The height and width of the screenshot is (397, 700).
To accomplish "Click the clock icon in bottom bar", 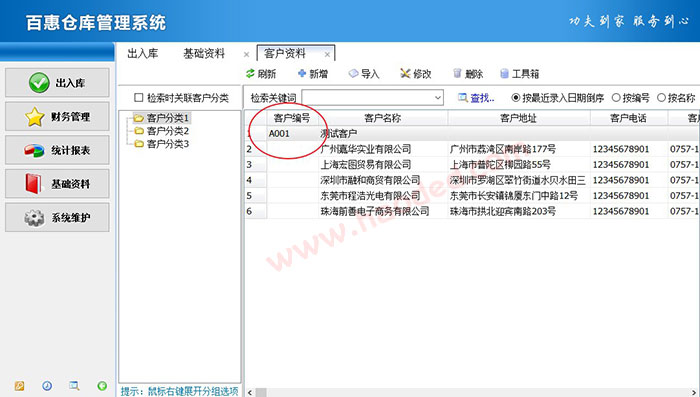I will [47, 386].
